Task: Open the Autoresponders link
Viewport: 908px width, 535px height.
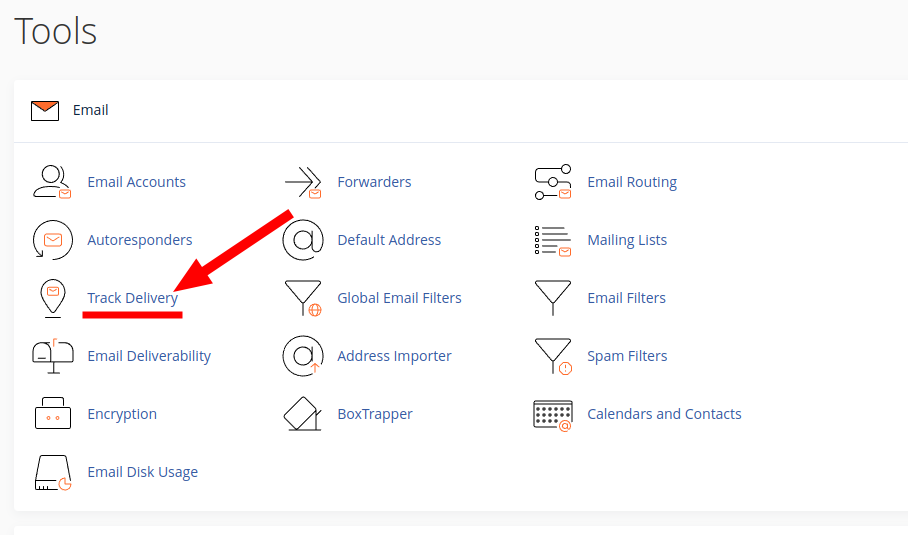Action: tap(140, 240)
